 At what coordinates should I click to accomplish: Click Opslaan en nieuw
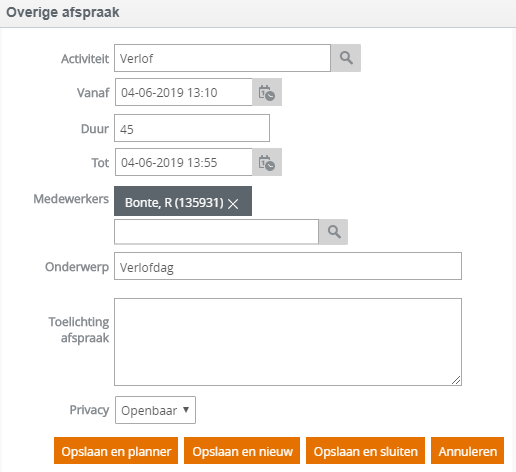(242, 451)
